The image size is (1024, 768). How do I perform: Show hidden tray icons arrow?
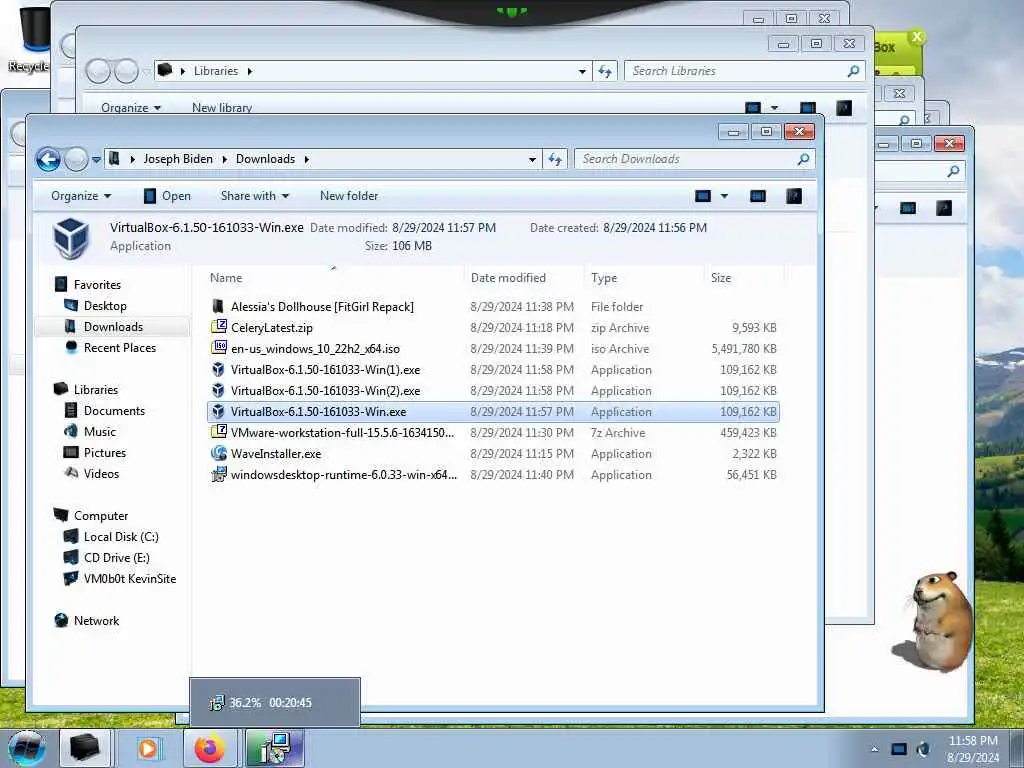tap(875, 749)
